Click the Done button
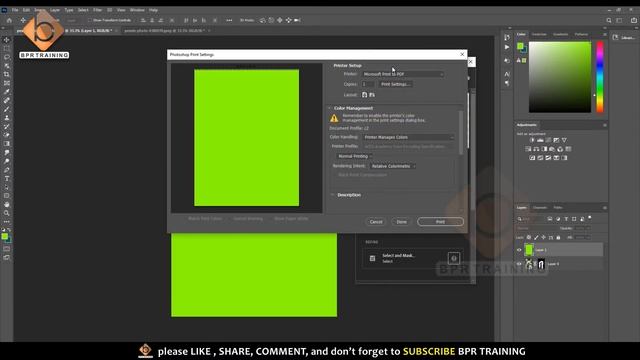This screenshot has width=640, height=360. click(402, 222)
